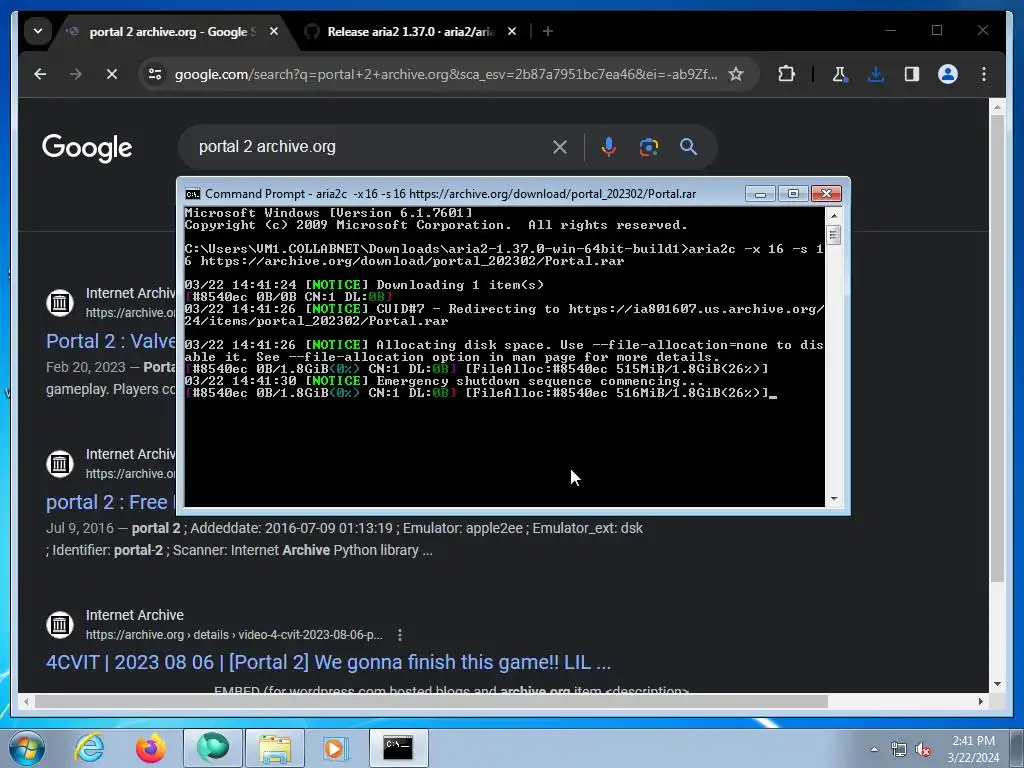Select Command Prompt taskbar button
Screen dimensions: 1024x768
398,748
